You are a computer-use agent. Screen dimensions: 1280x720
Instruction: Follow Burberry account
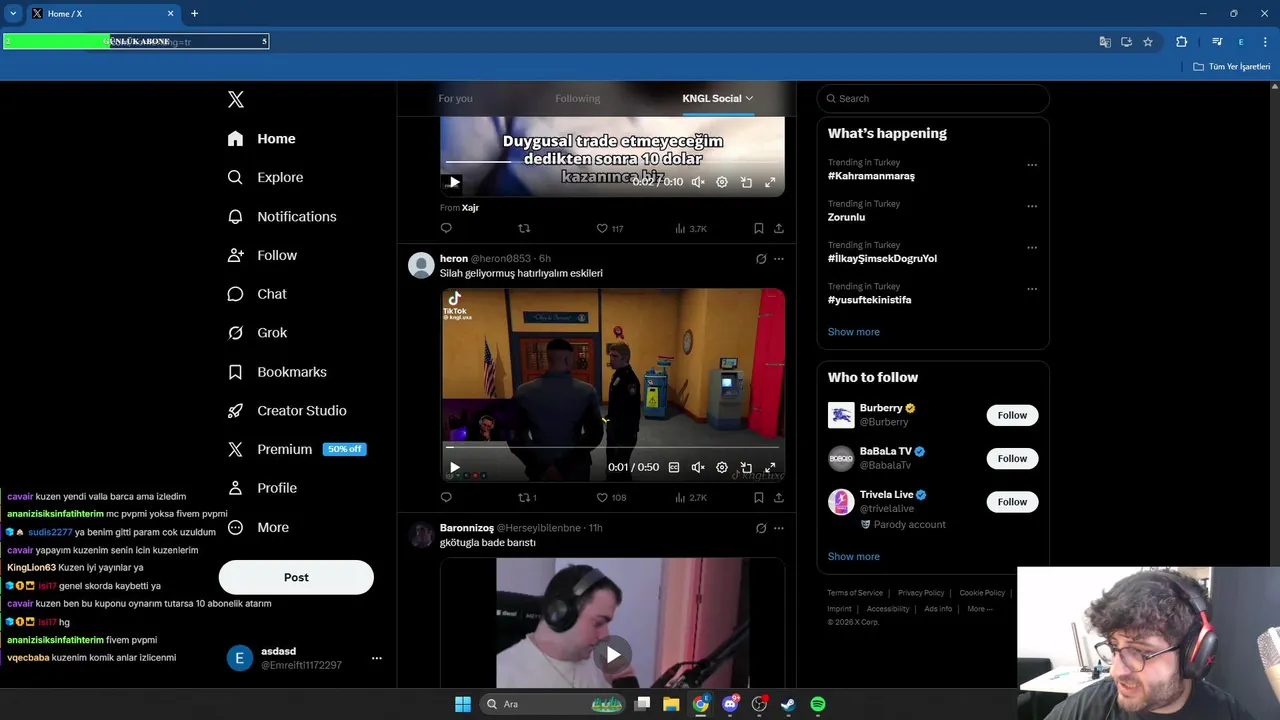click(1012, 415)
